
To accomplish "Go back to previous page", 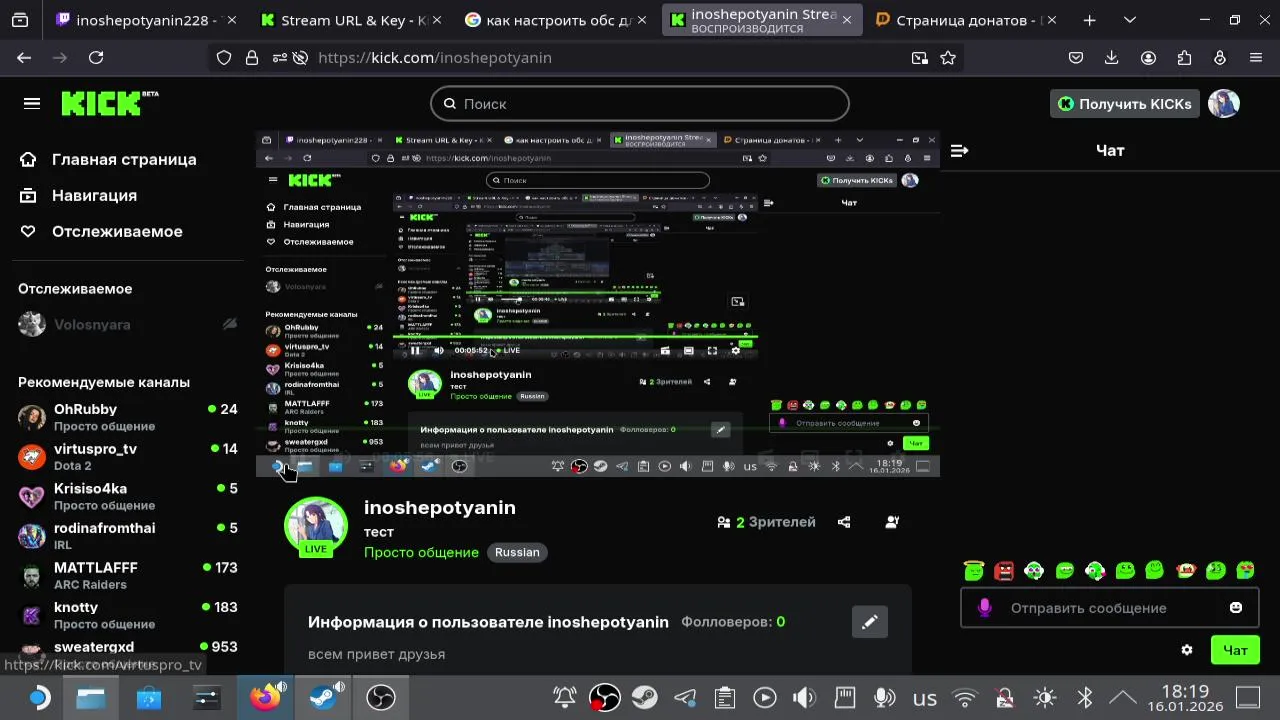I will [x=24, y=58].
